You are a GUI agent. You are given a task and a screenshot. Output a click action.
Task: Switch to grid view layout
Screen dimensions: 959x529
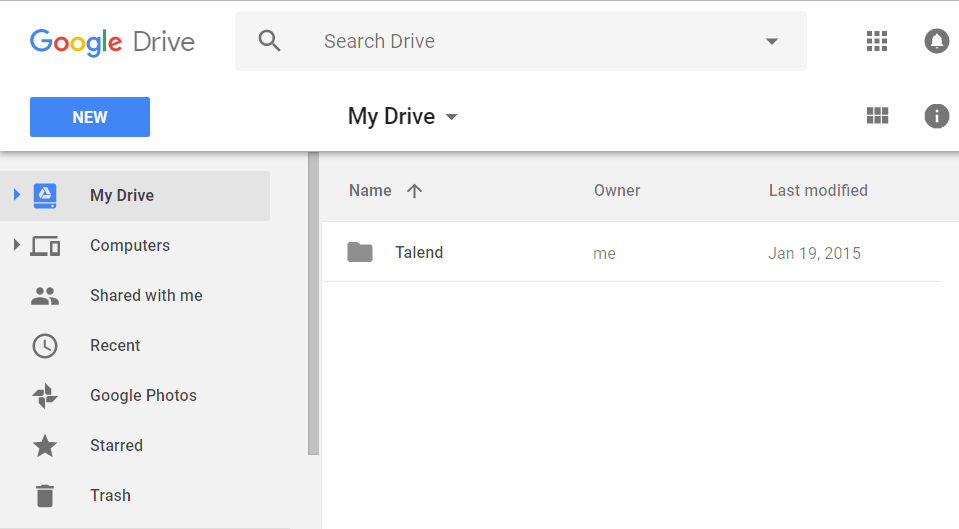coord(877,116)
